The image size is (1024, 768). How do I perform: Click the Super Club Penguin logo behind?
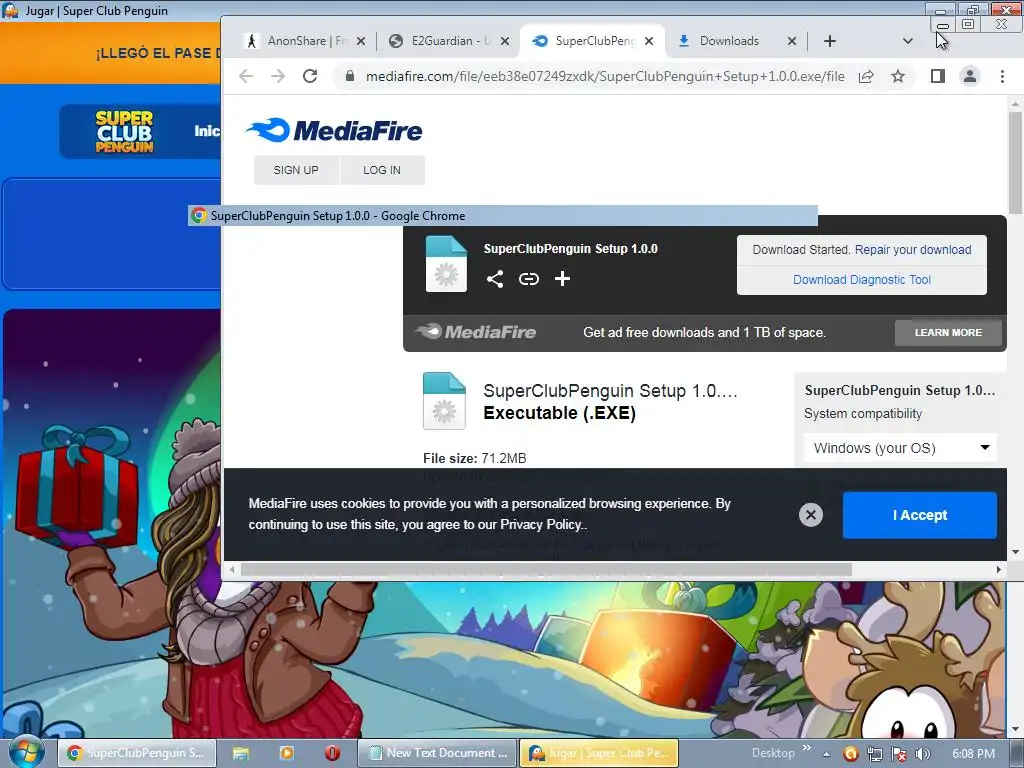coord(124,131)
